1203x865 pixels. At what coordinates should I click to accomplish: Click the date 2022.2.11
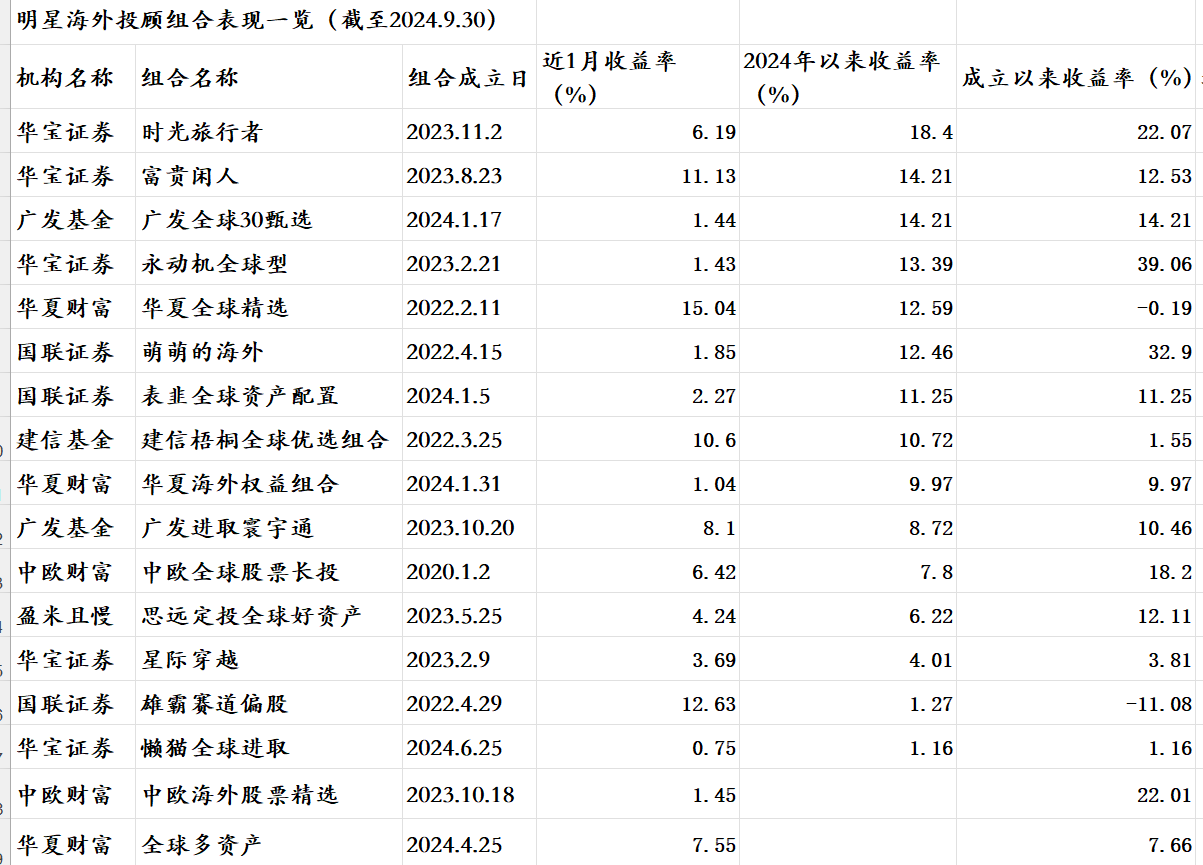coord(453,308)
